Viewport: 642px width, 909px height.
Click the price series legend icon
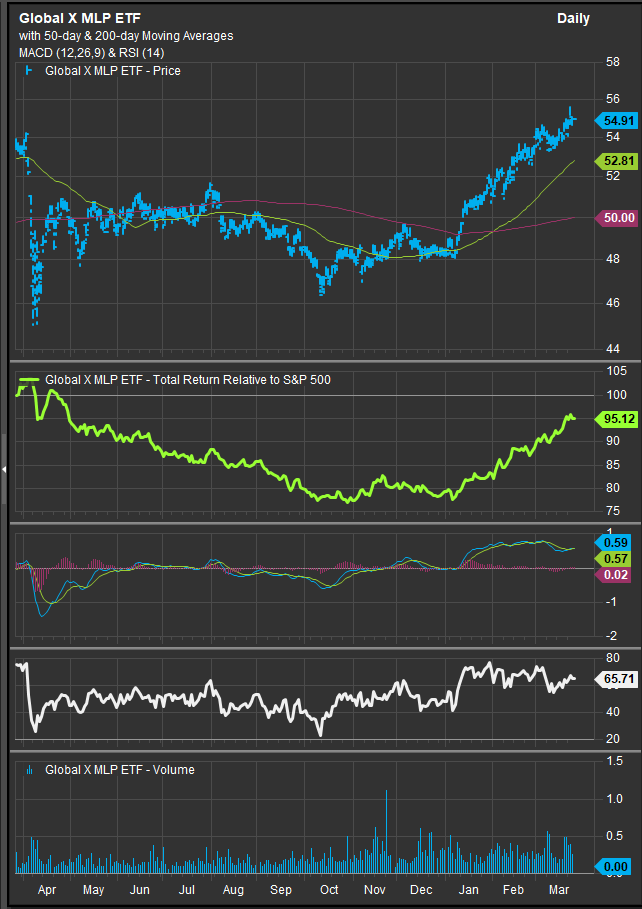30,71
